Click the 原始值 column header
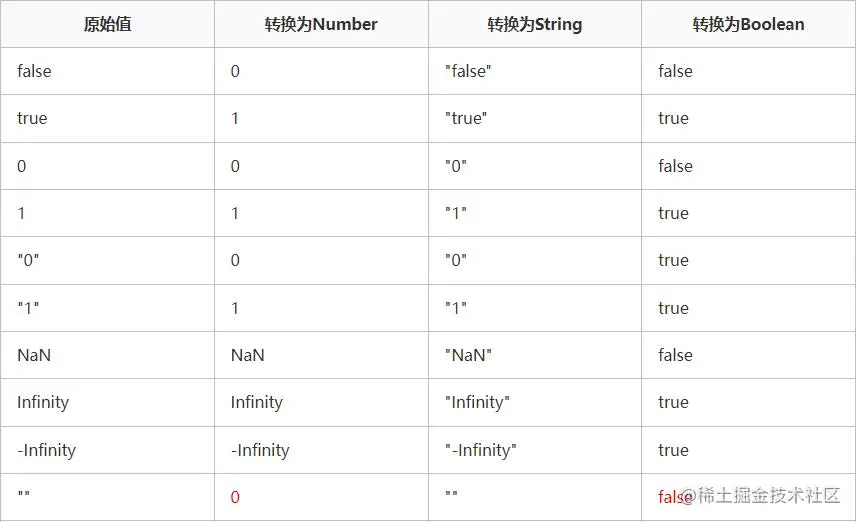The height and width of the screenshot is (522, 857). pos(107,24)
